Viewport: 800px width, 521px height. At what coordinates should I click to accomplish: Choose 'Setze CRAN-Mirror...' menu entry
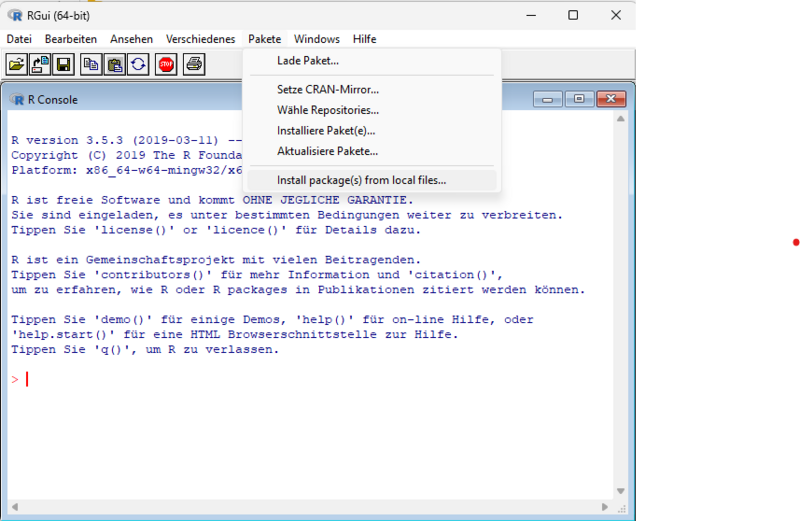coord(327,90)
